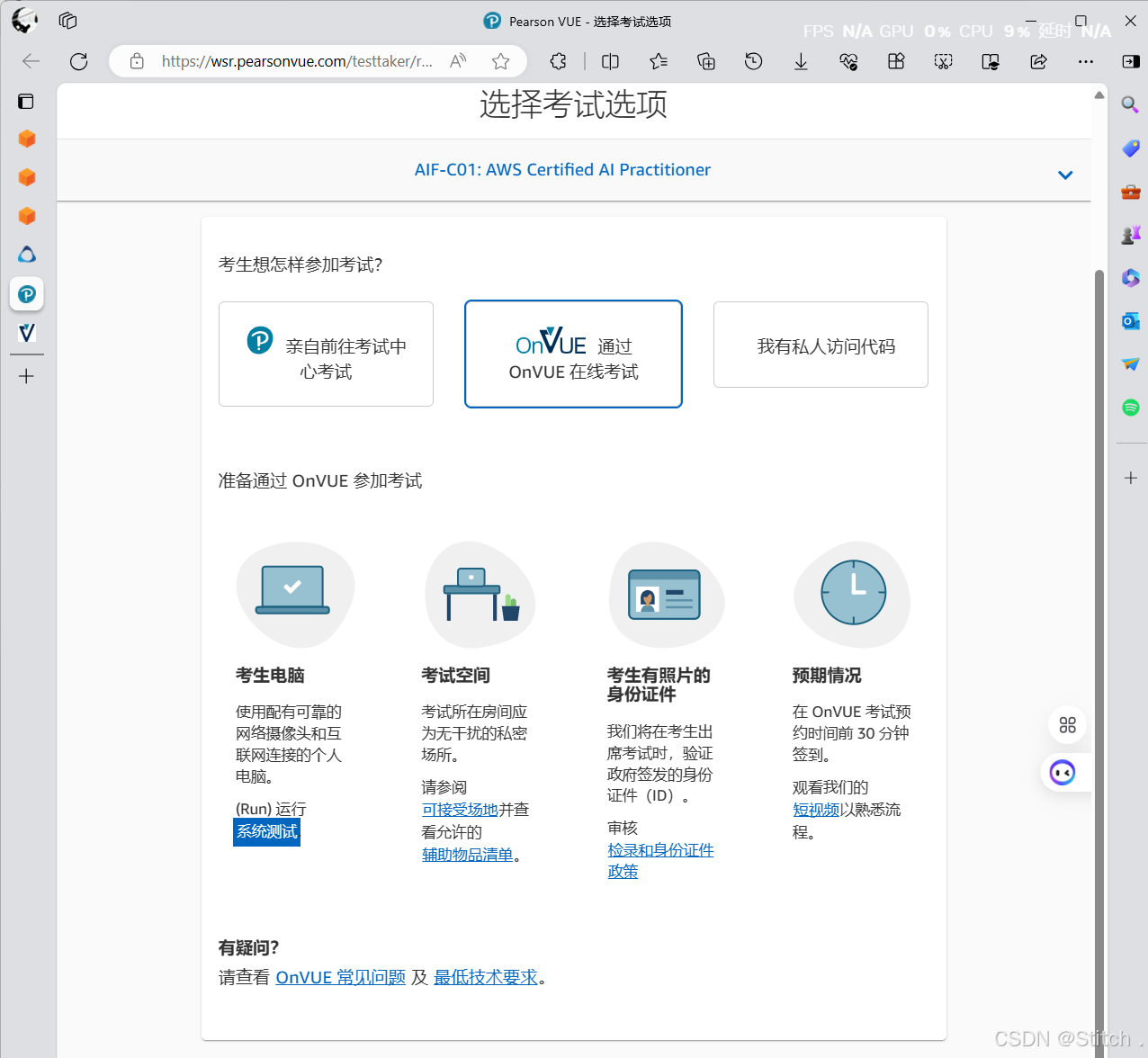Open the floating four-squares widget button
Screen dimensions: 1148x1058
coord(1068,725)
